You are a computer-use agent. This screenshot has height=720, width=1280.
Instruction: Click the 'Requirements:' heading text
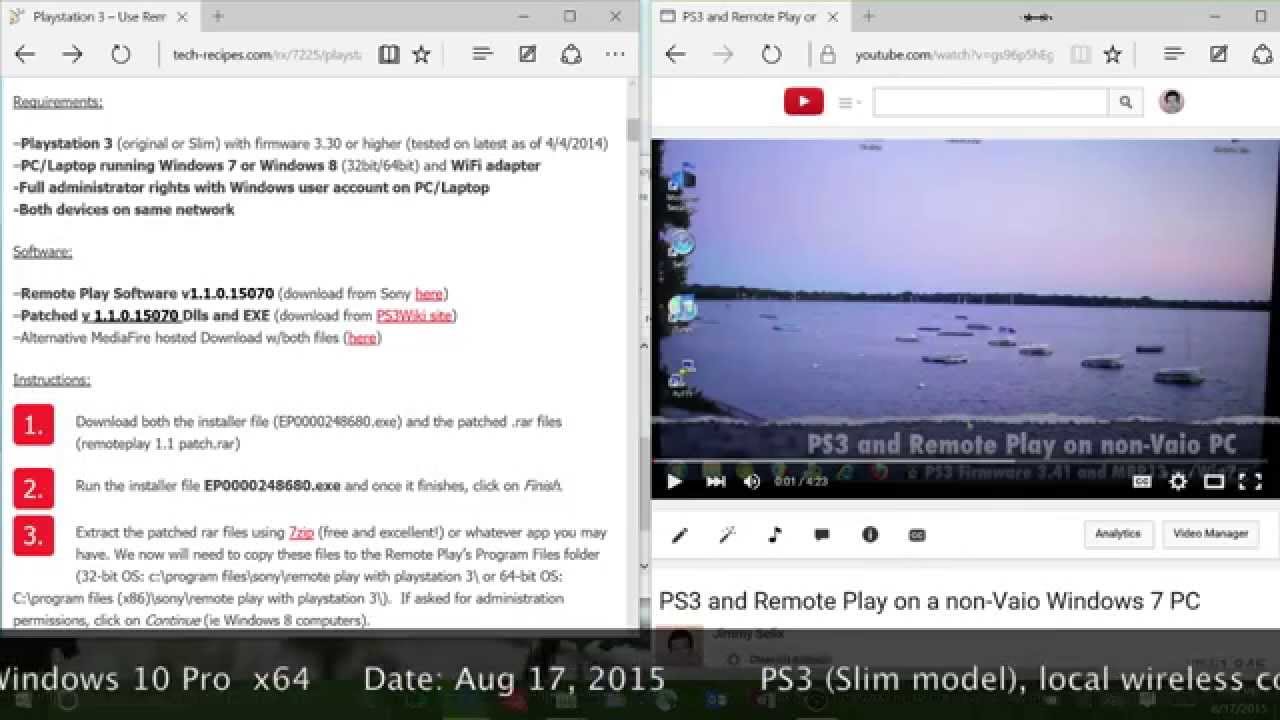pos(57,102)
